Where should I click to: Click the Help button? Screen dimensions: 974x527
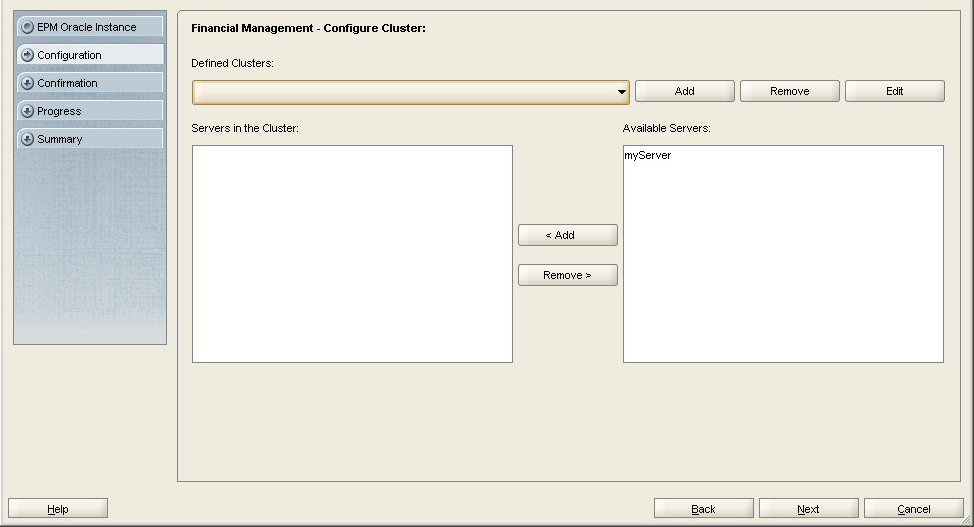58,508
